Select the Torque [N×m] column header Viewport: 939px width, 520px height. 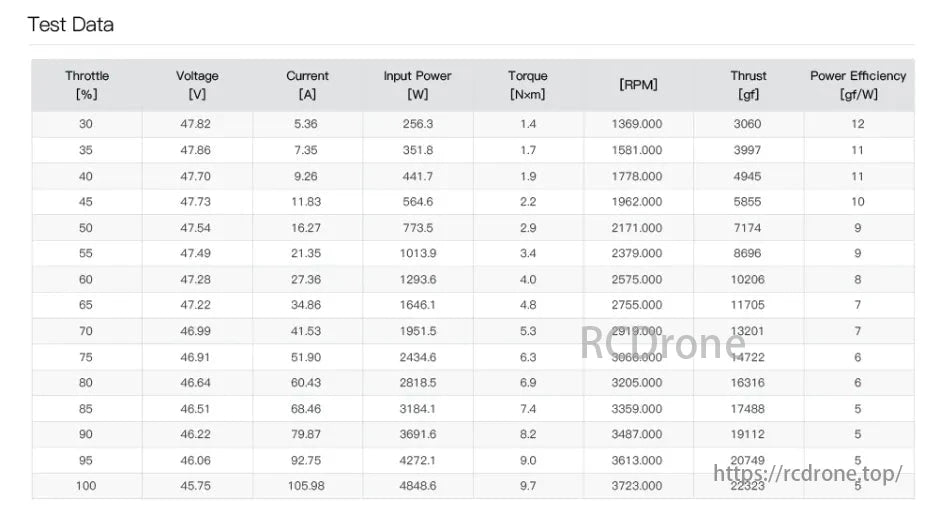[x=528, y=85]
